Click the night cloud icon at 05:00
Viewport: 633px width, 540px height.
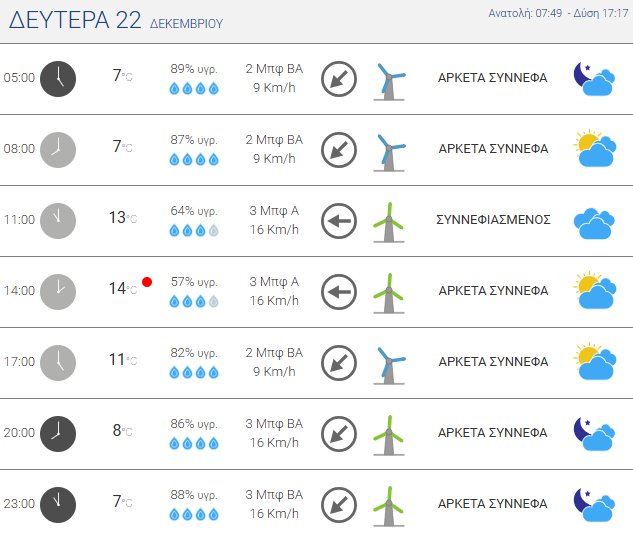593,78
